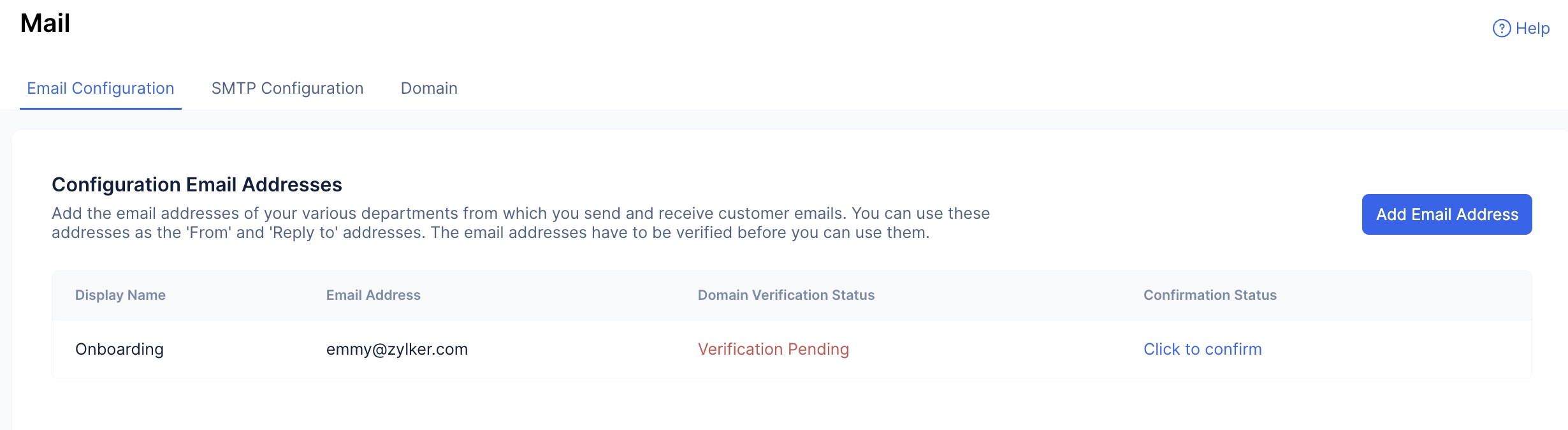Image resolution: width=1568 pixels, height=430 pixels.
Task: Open the SMTP Configuration tab
Action: click(287, 88)
